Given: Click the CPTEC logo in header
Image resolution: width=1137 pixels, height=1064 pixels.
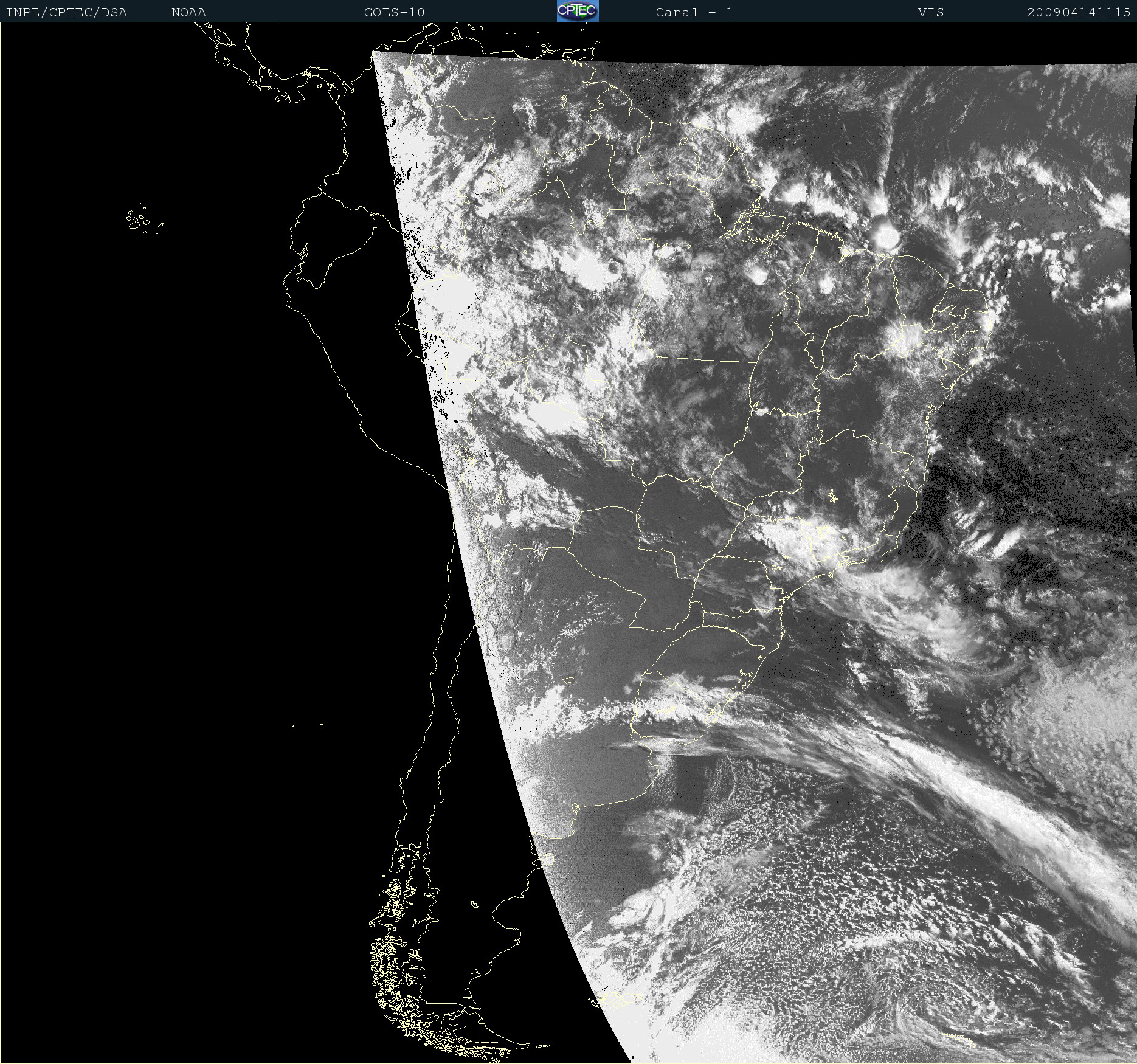Looking at the screenshot, I should coord(578,11).
